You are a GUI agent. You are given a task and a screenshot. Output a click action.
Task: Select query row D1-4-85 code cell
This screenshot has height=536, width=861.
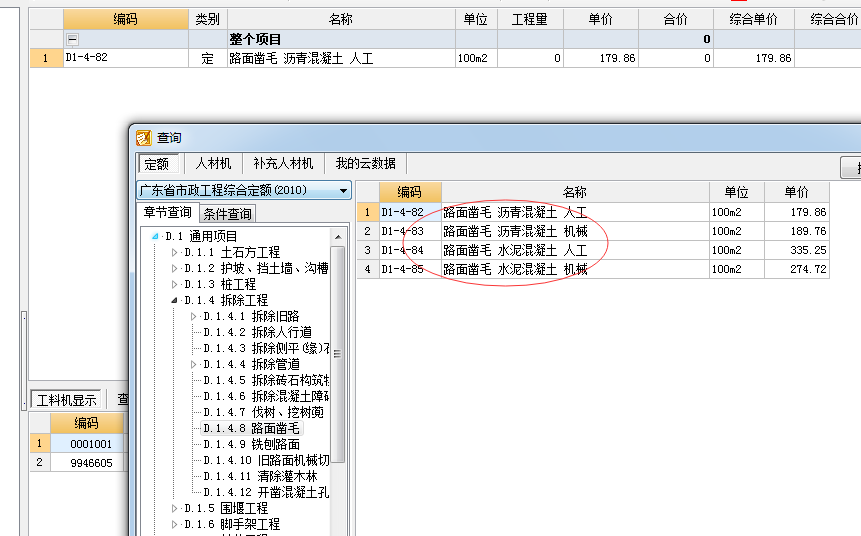pyautogui.click(x=410, y=269)
